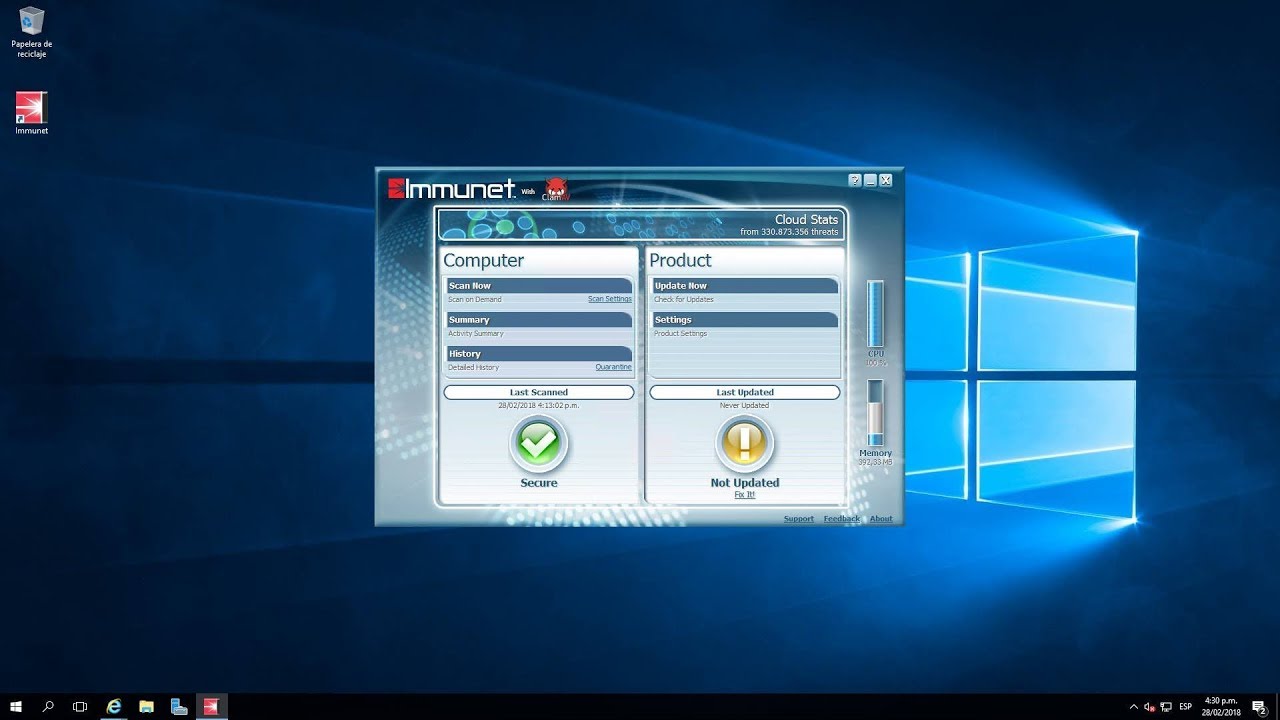Select the Immunet taskbar button
The height and width of the screenshot is (720, 1280).
pyautogui.click(x=211, y=707)
